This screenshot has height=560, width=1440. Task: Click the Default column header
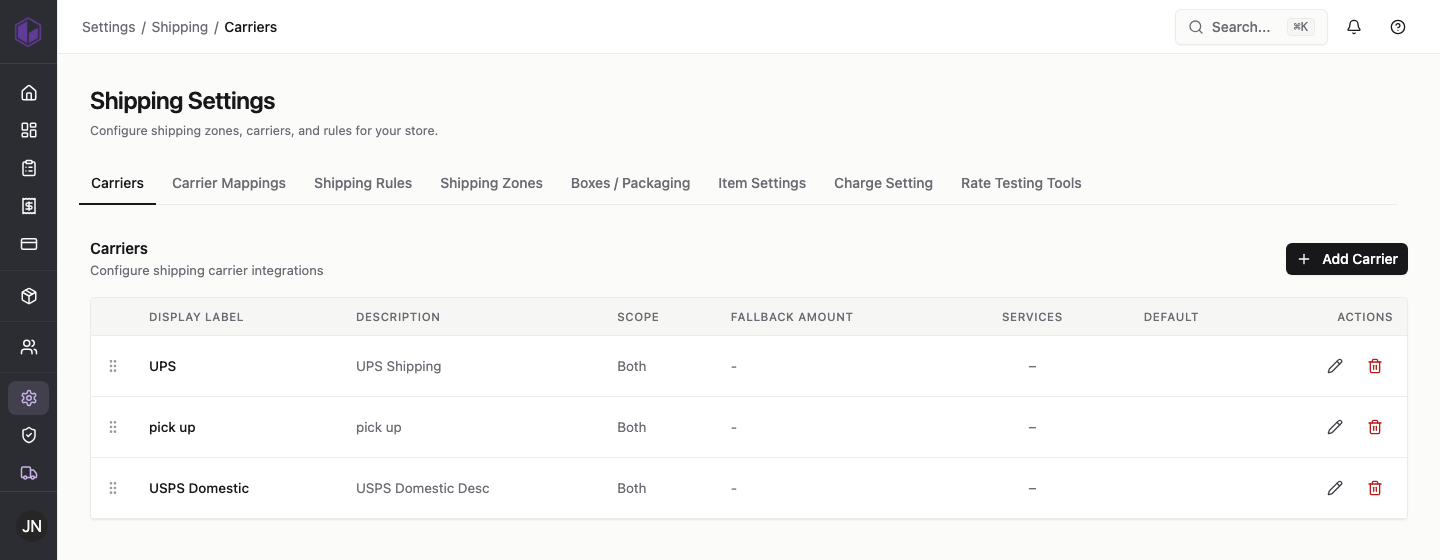click(1171, 317)
